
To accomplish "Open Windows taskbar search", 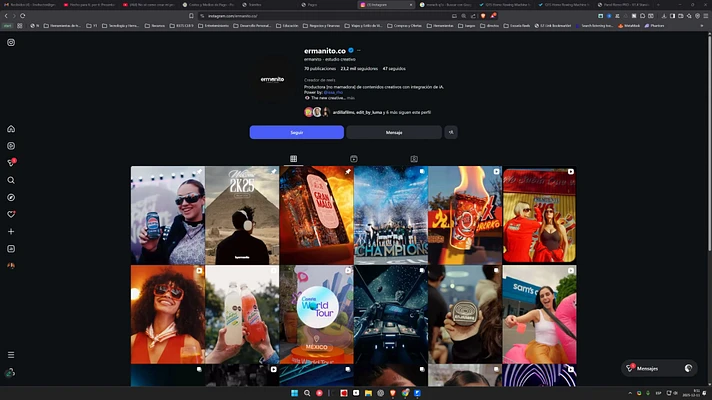I will (x=307, y=393).
